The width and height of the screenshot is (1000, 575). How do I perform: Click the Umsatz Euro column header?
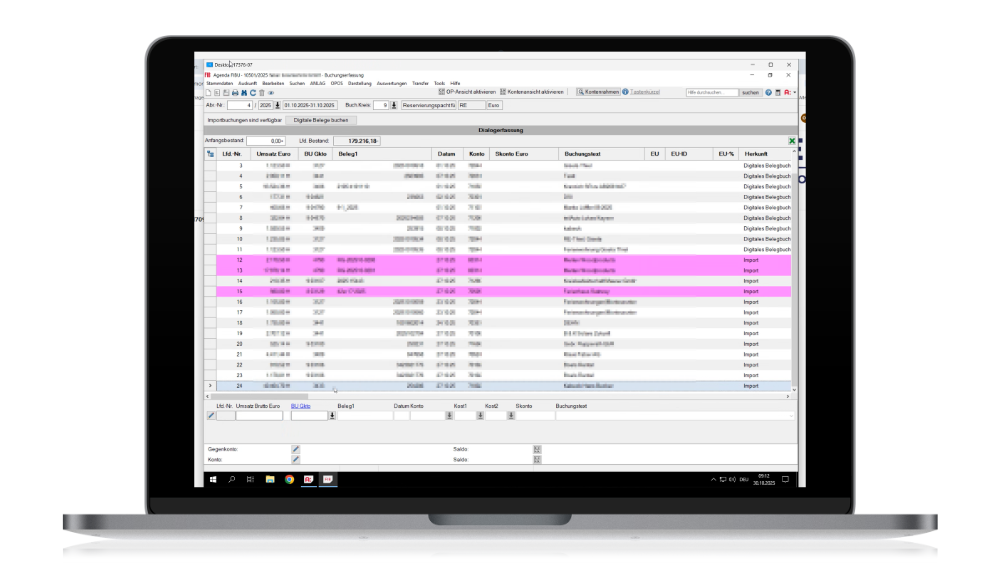(273, 154)
